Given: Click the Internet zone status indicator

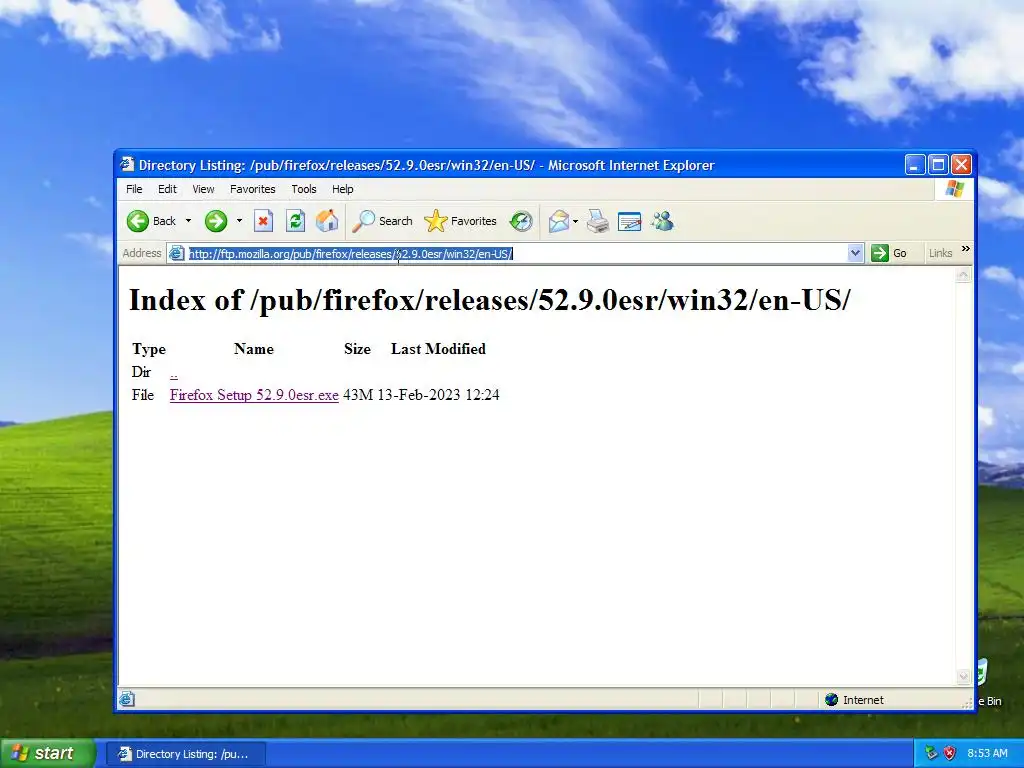Looking at the screenshot, I should coord(854,700).
